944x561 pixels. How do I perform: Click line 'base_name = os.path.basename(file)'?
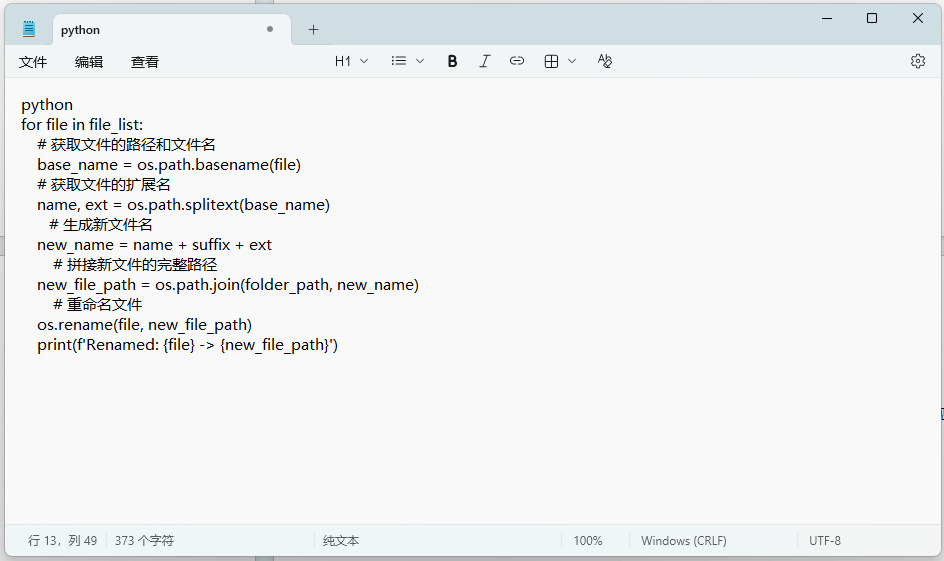[169, 165]
